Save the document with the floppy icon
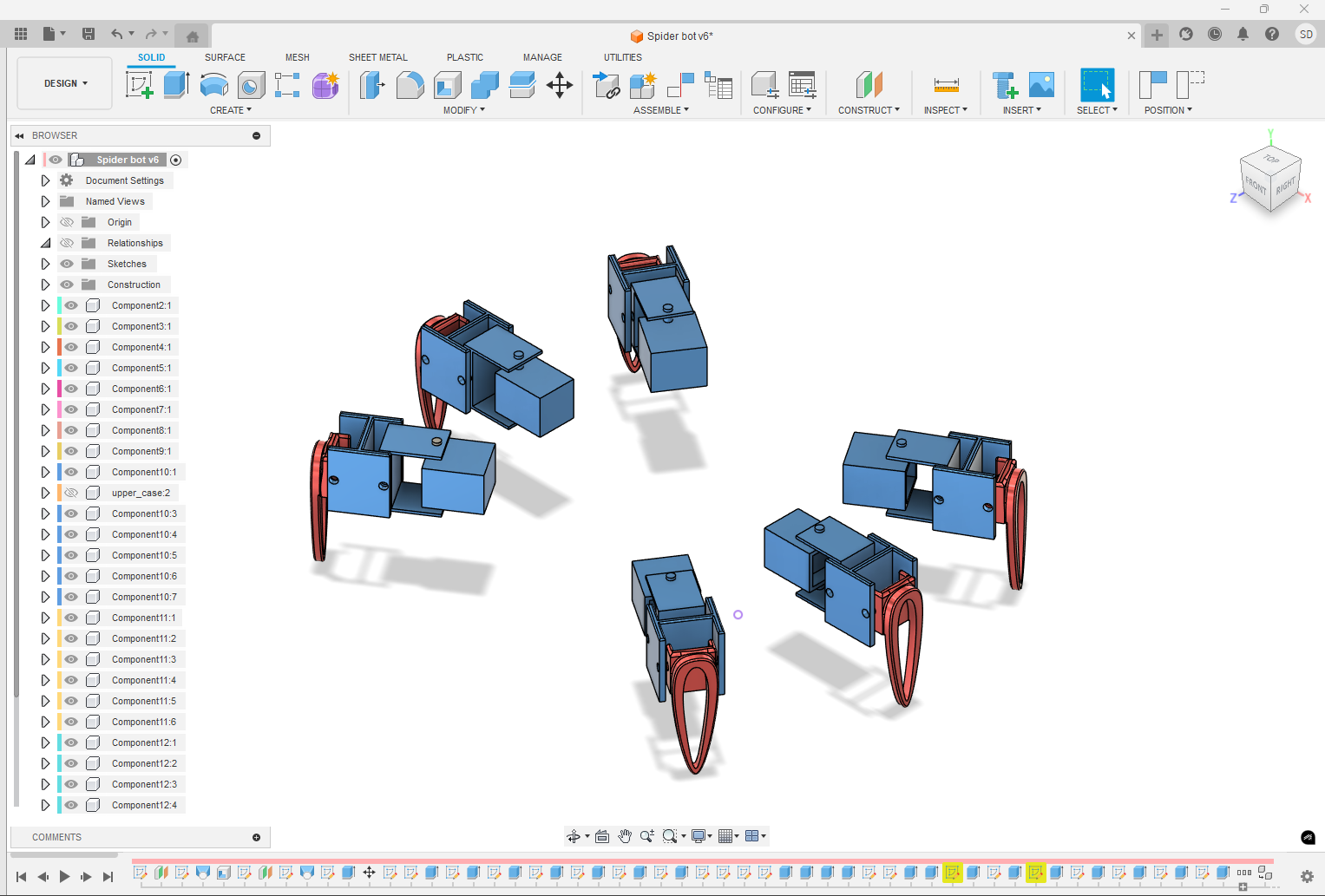The image size is (1325, 896). pyautogui.click(x=88, y=34)
